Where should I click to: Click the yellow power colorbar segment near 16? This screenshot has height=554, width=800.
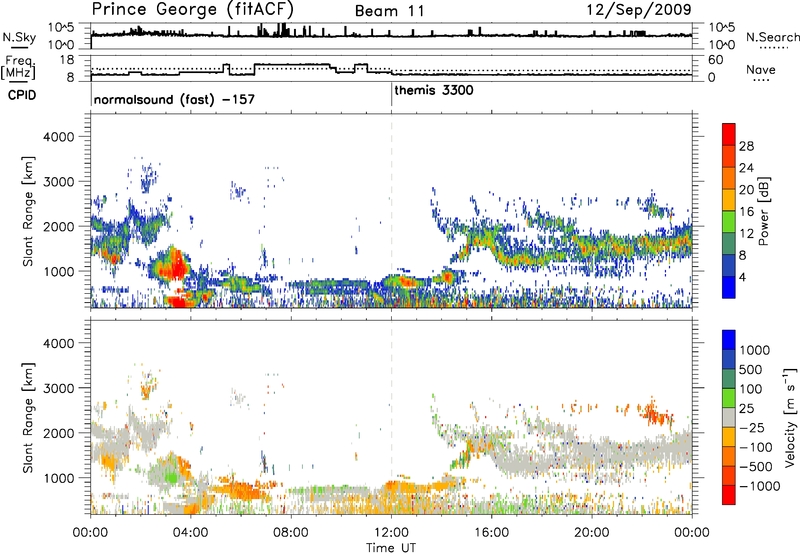729,199
